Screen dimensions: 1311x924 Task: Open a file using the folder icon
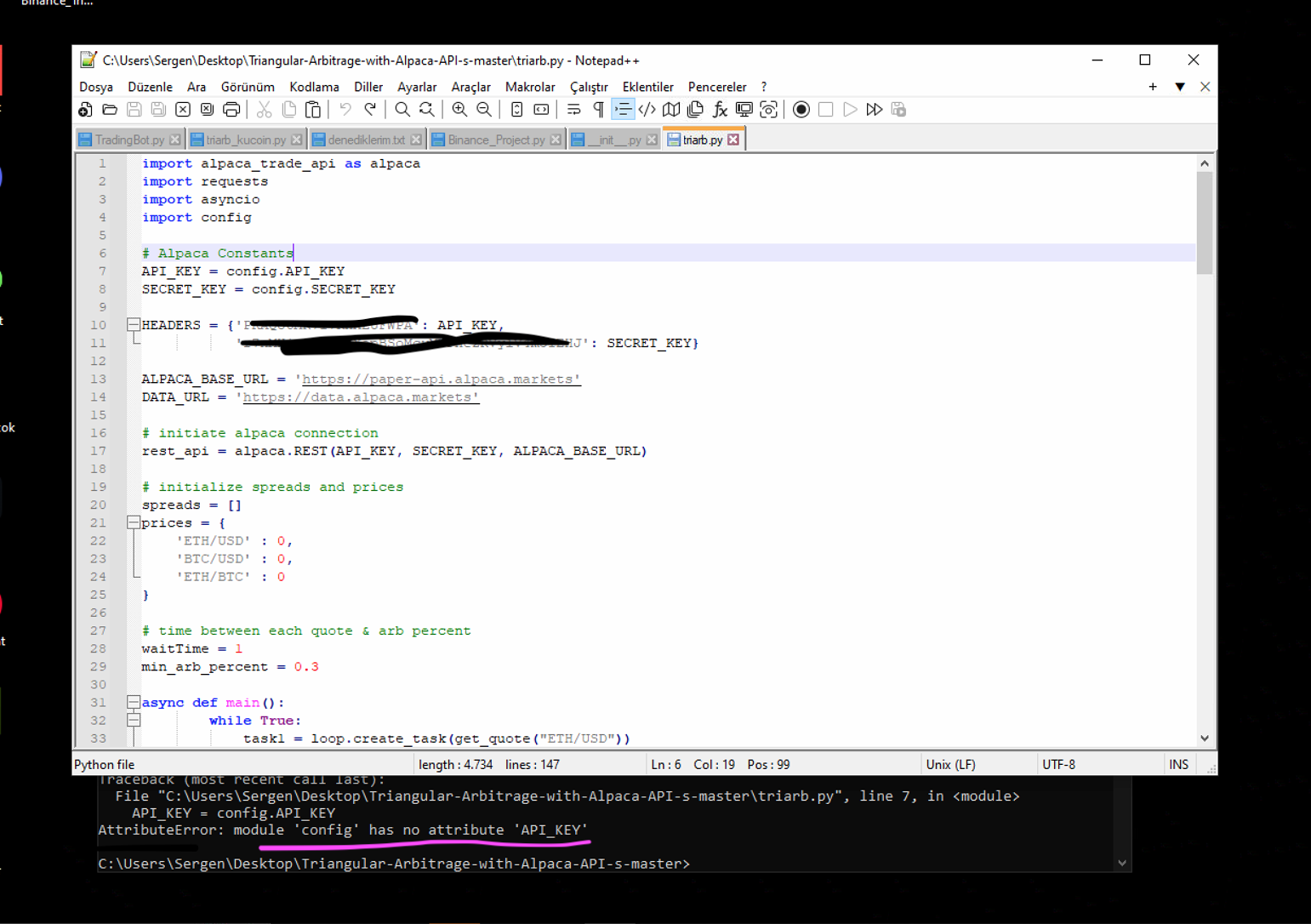point(110,110)
